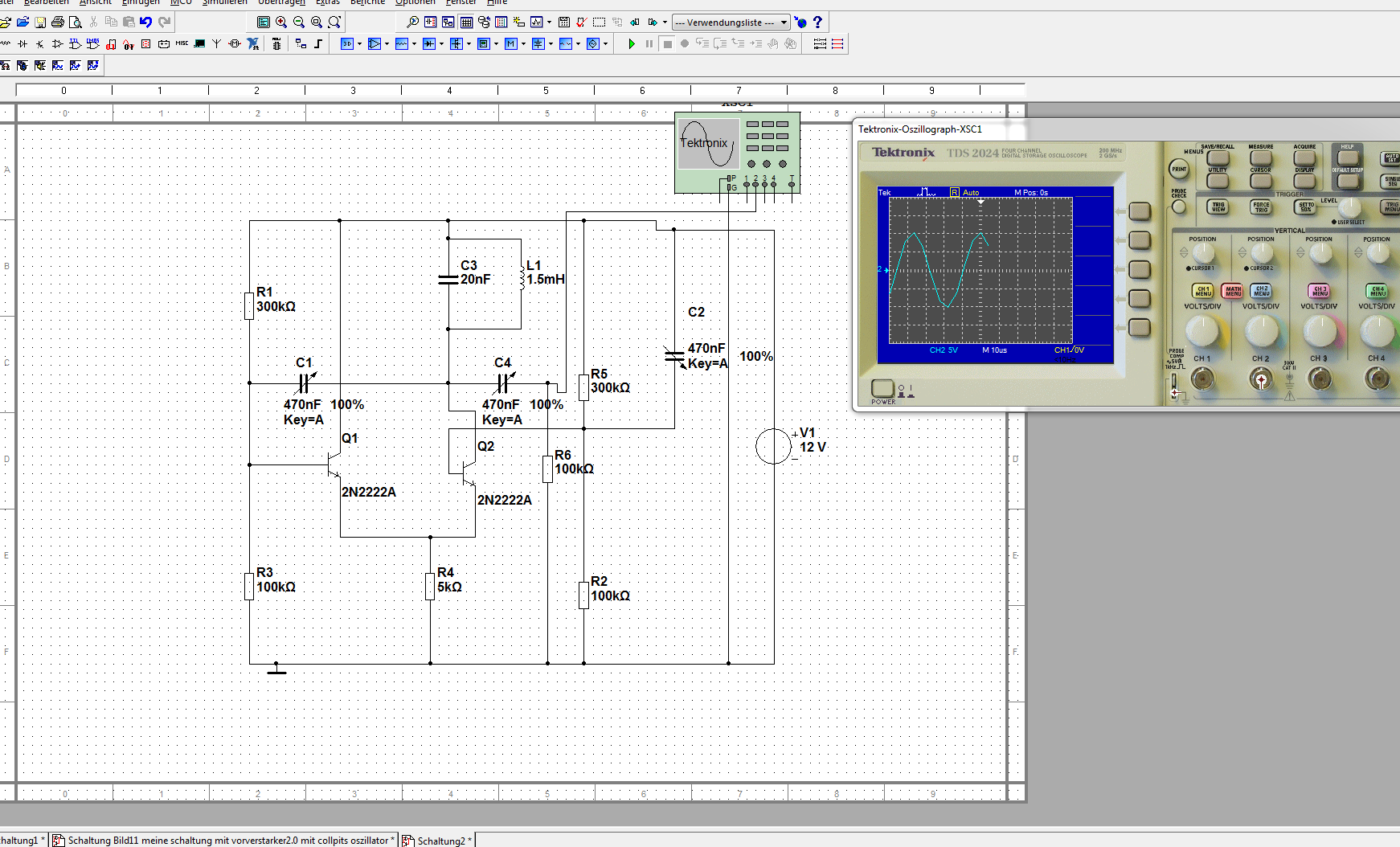Expand the Grapher analyses dropdown arrow
1400x847 pixels.
click(x=549, y=23)
